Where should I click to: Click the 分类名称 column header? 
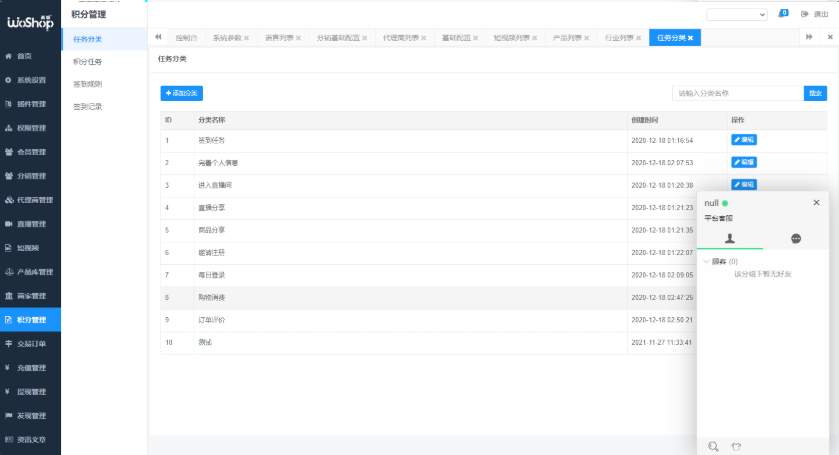[x=211, y=120]
